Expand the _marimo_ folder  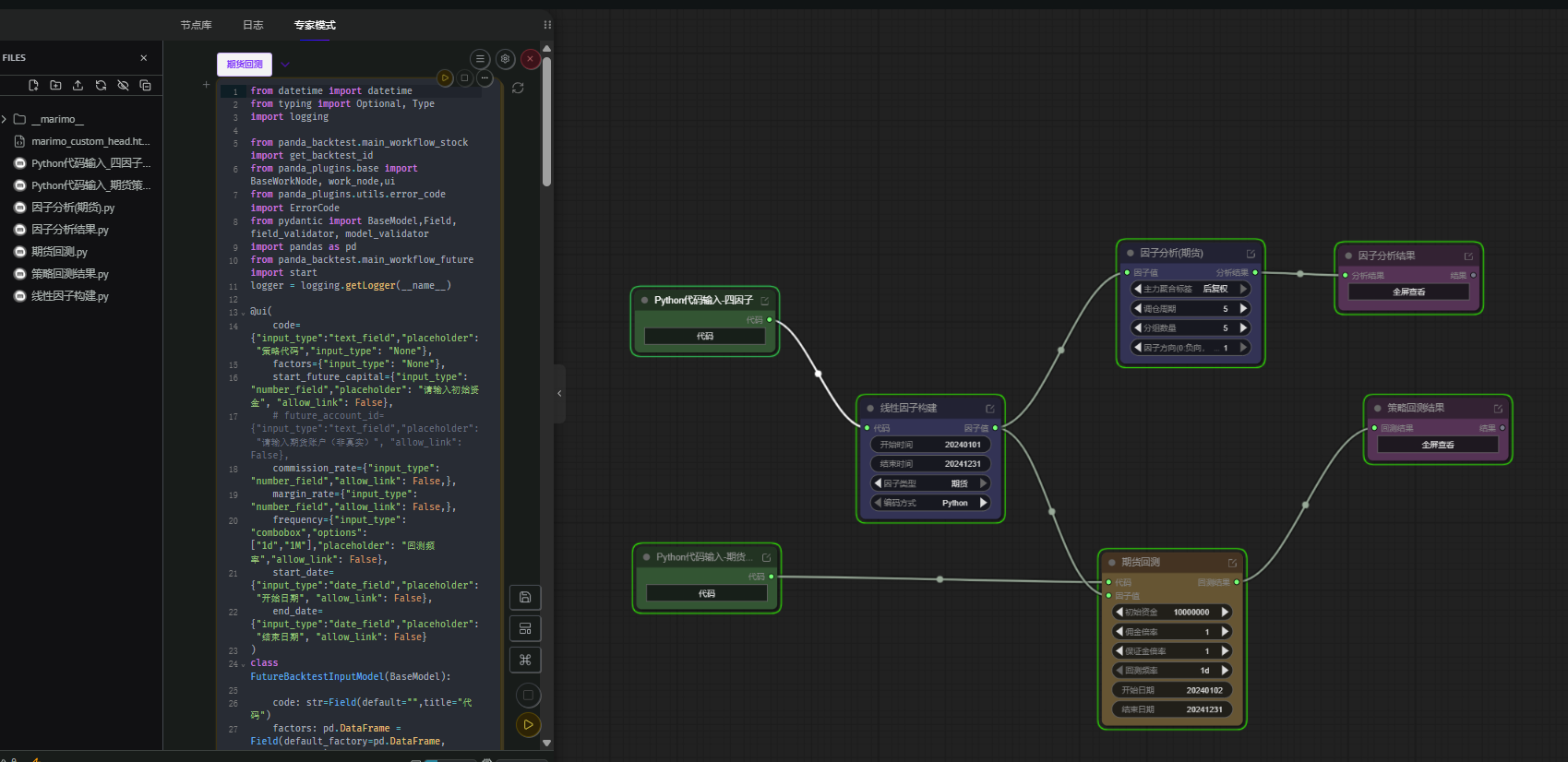[x=5, y=119]
